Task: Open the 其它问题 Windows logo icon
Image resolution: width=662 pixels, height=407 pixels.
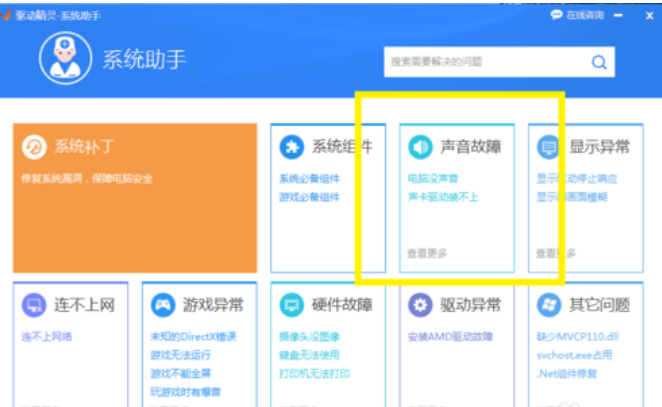Action: (548, 304)
